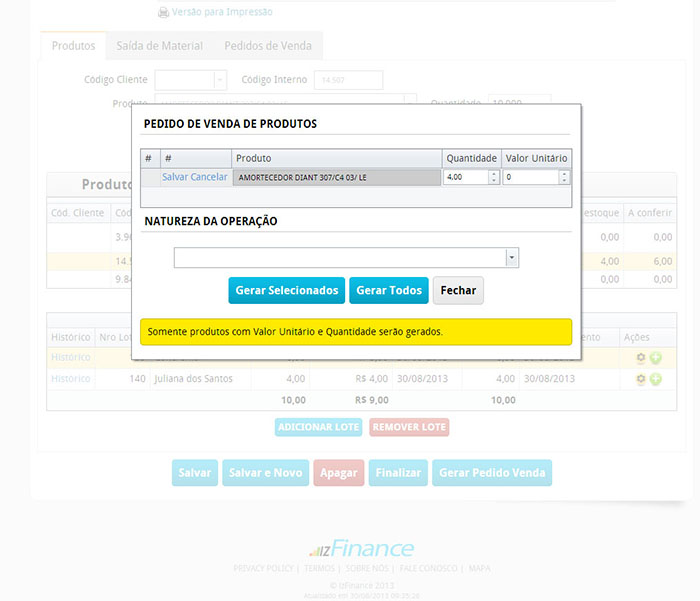
Task: Click gear icon in first lot row
Action: [641, 357]
